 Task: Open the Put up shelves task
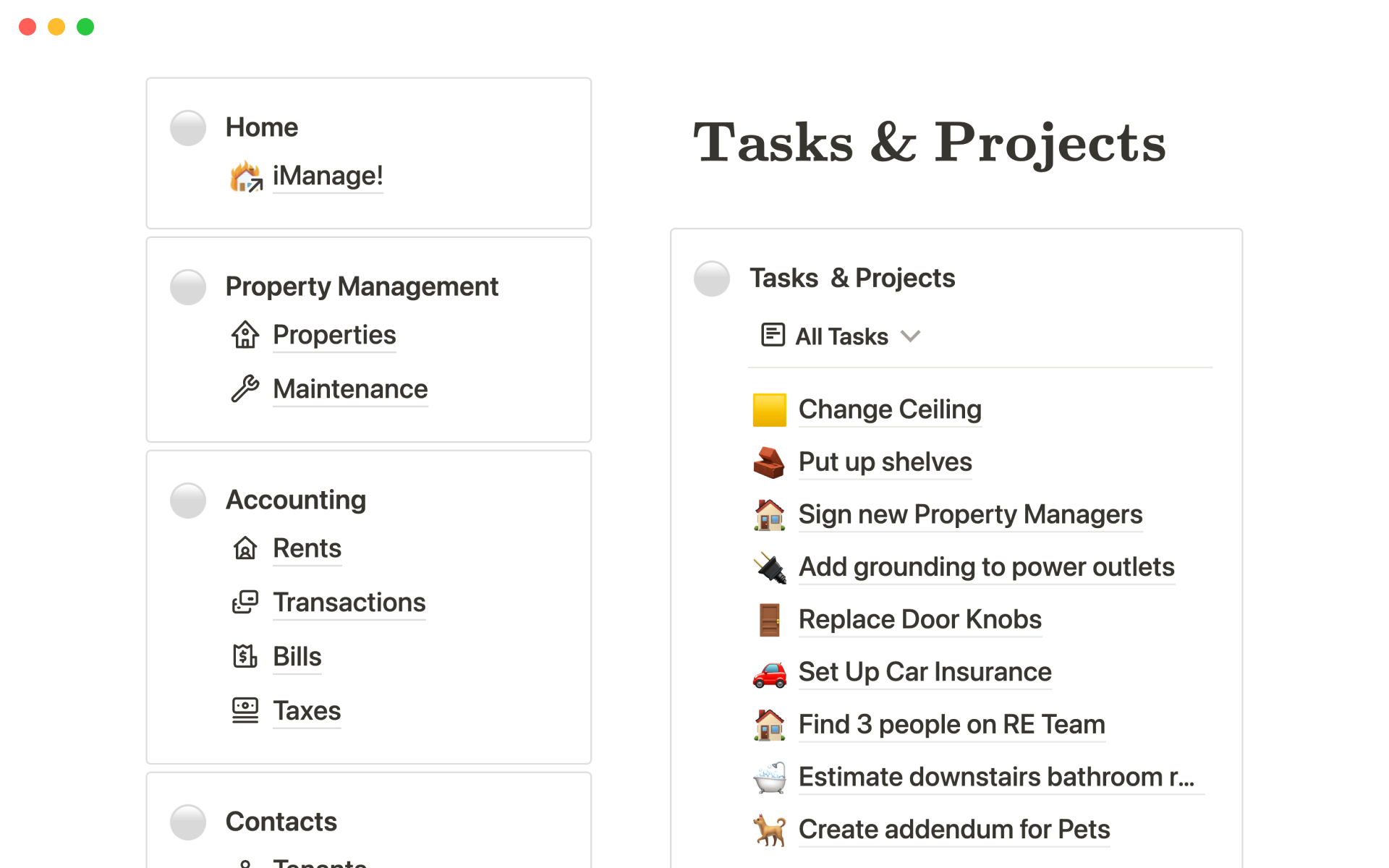click(885, 462)
